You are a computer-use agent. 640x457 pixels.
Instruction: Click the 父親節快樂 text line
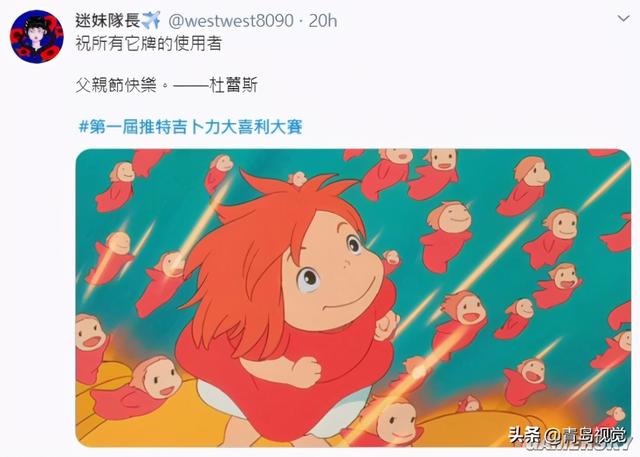tap(116, 85)
